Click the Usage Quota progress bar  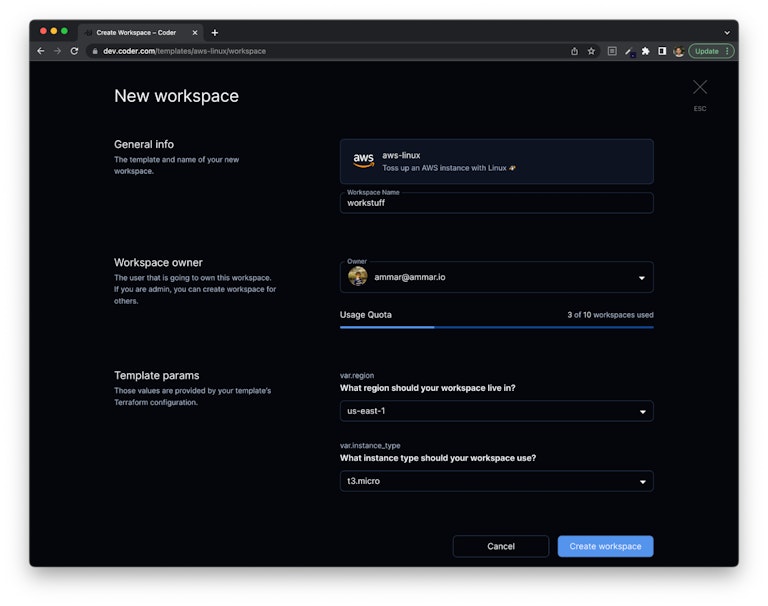pyautogui.click(x=497, y=327)
